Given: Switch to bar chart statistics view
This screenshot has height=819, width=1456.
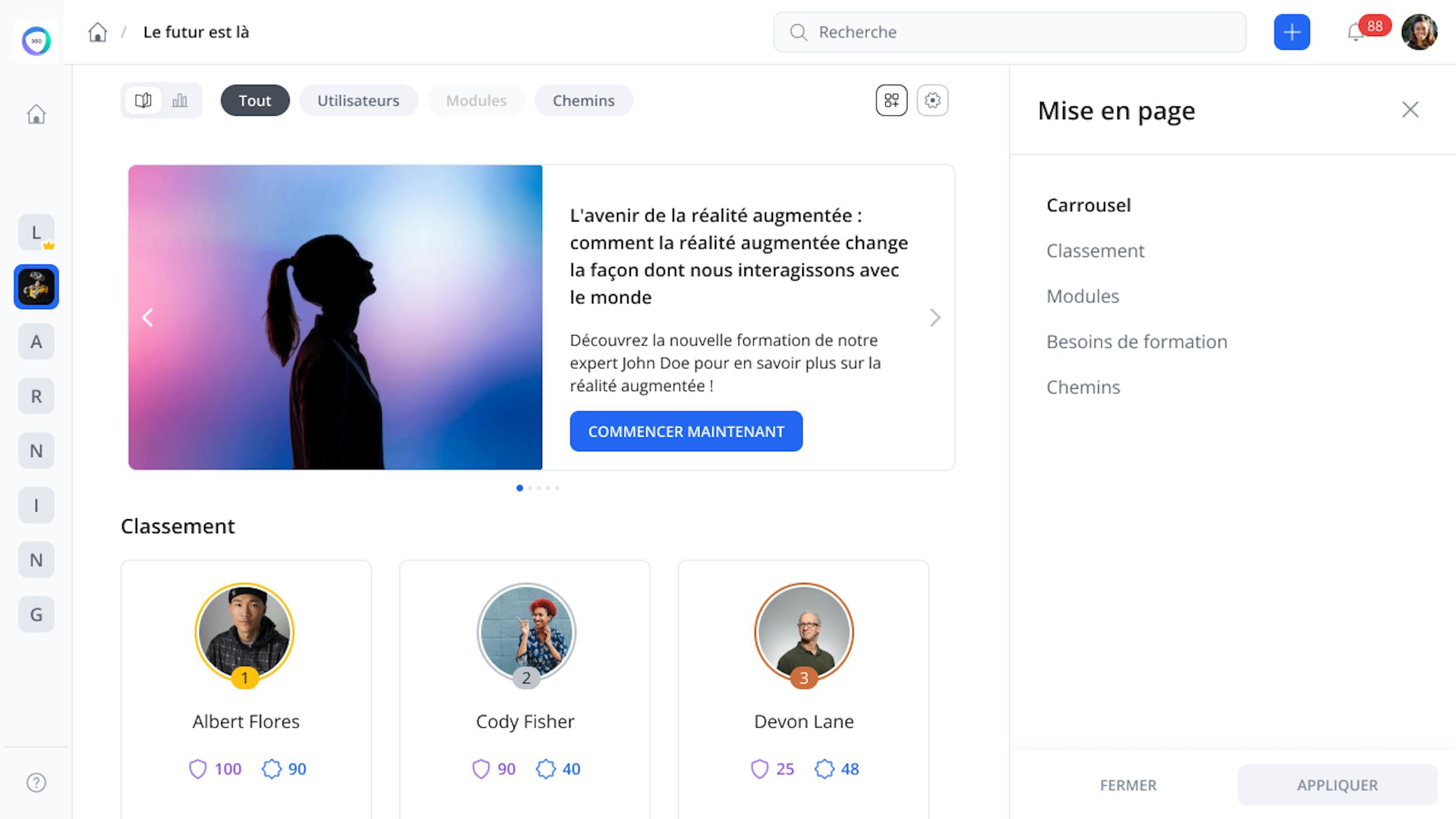Looking at the screenshot, I should [x=180, y=101].
